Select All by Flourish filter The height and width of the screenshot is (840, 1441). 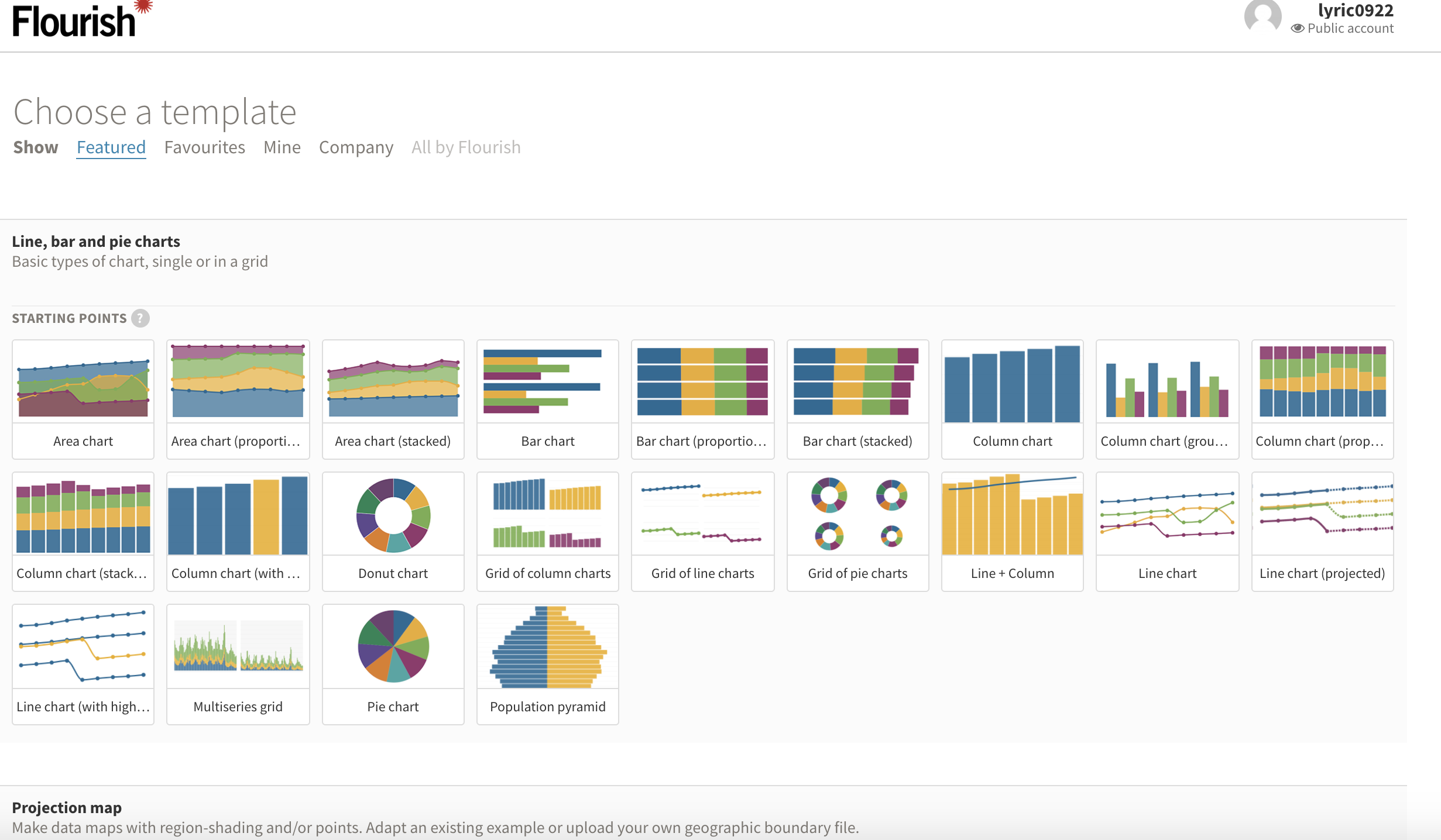click(466, 147)
